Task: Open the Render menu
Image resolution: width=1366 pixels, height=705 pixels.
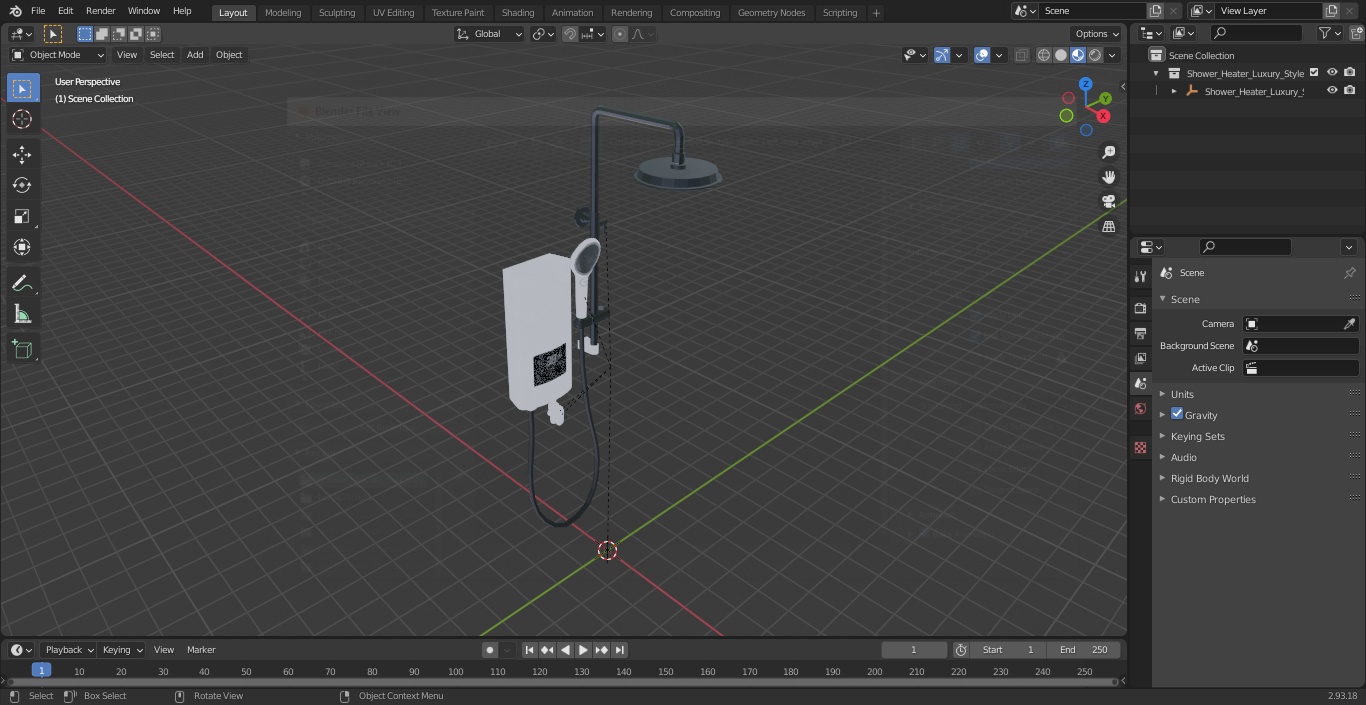Action: [100, 11]
